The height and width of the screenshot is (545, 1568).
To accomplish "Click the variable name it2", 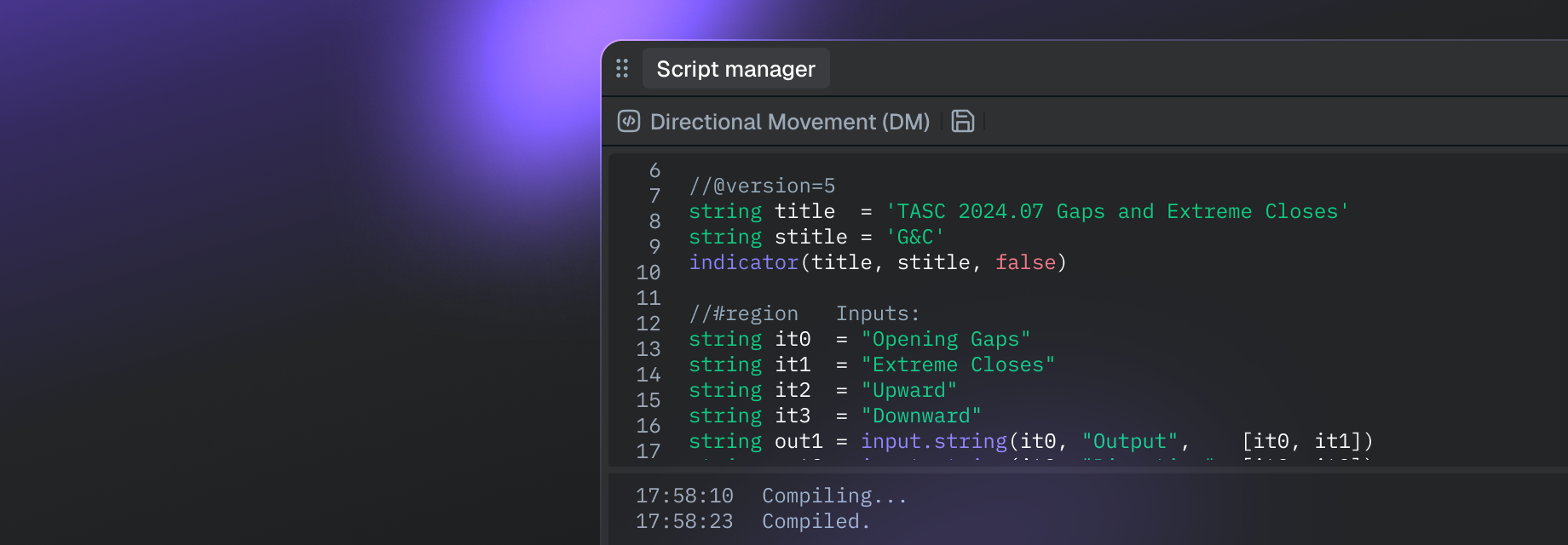I will (x=793, y=390).
